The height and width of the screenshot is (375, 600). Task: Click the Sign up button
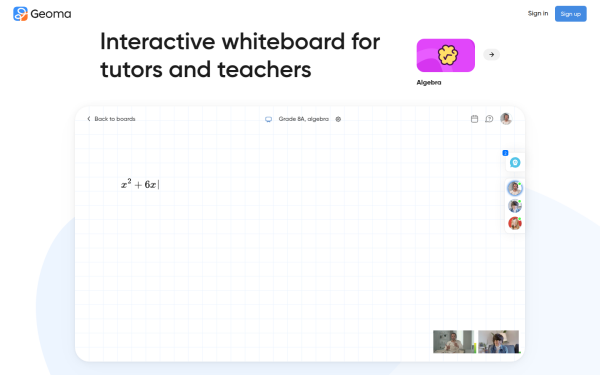[571, 14]
